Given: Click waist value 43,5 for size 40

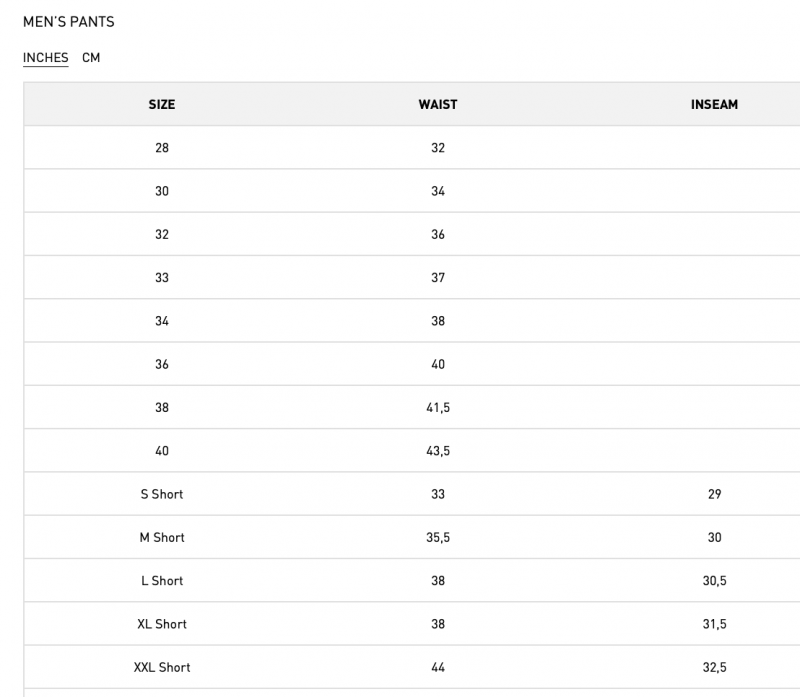Looking at the screenshot, I should tap(438, 451).
